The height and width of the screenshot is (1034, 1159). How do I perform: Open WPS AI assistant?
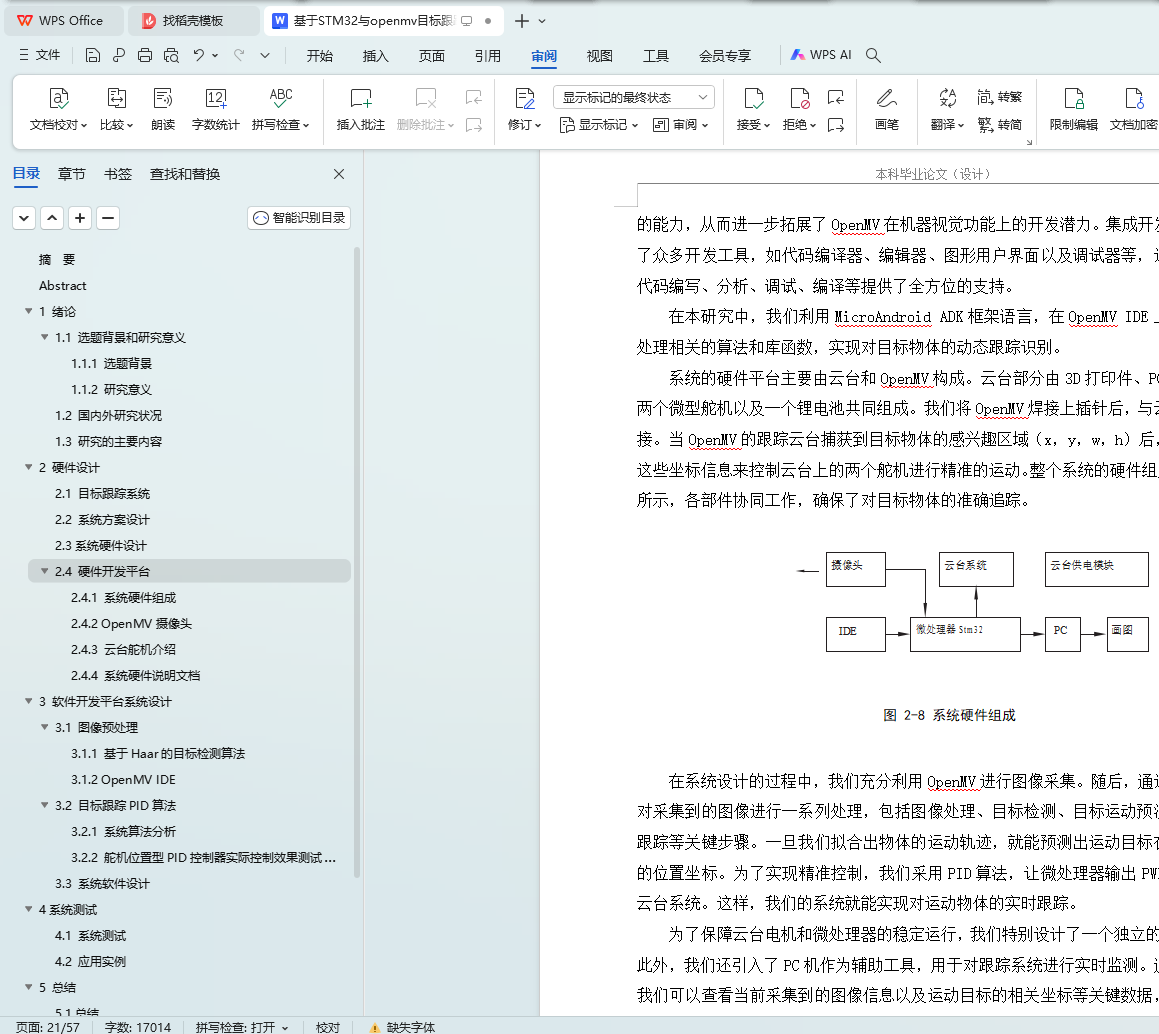[x=820, y=55]
